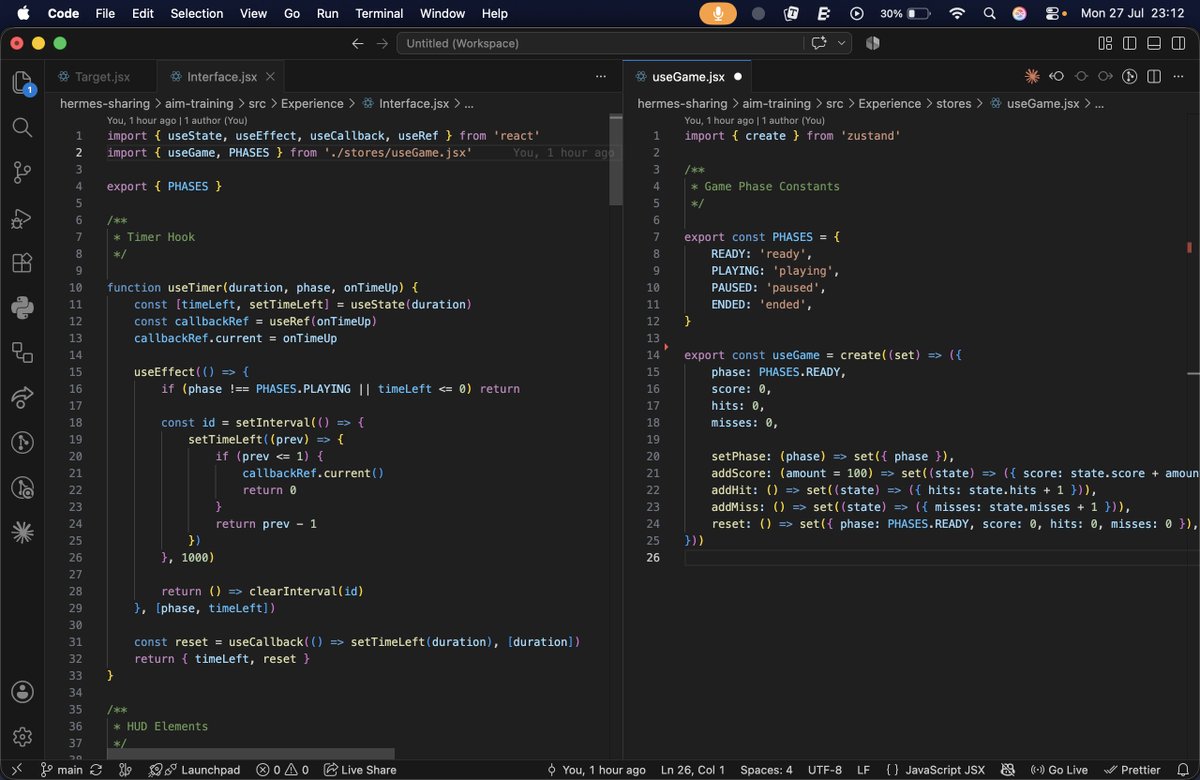Click the orange Claude icon in editor toolbar
Viewport: 1200px width, 780px height.
(1033, 76)
